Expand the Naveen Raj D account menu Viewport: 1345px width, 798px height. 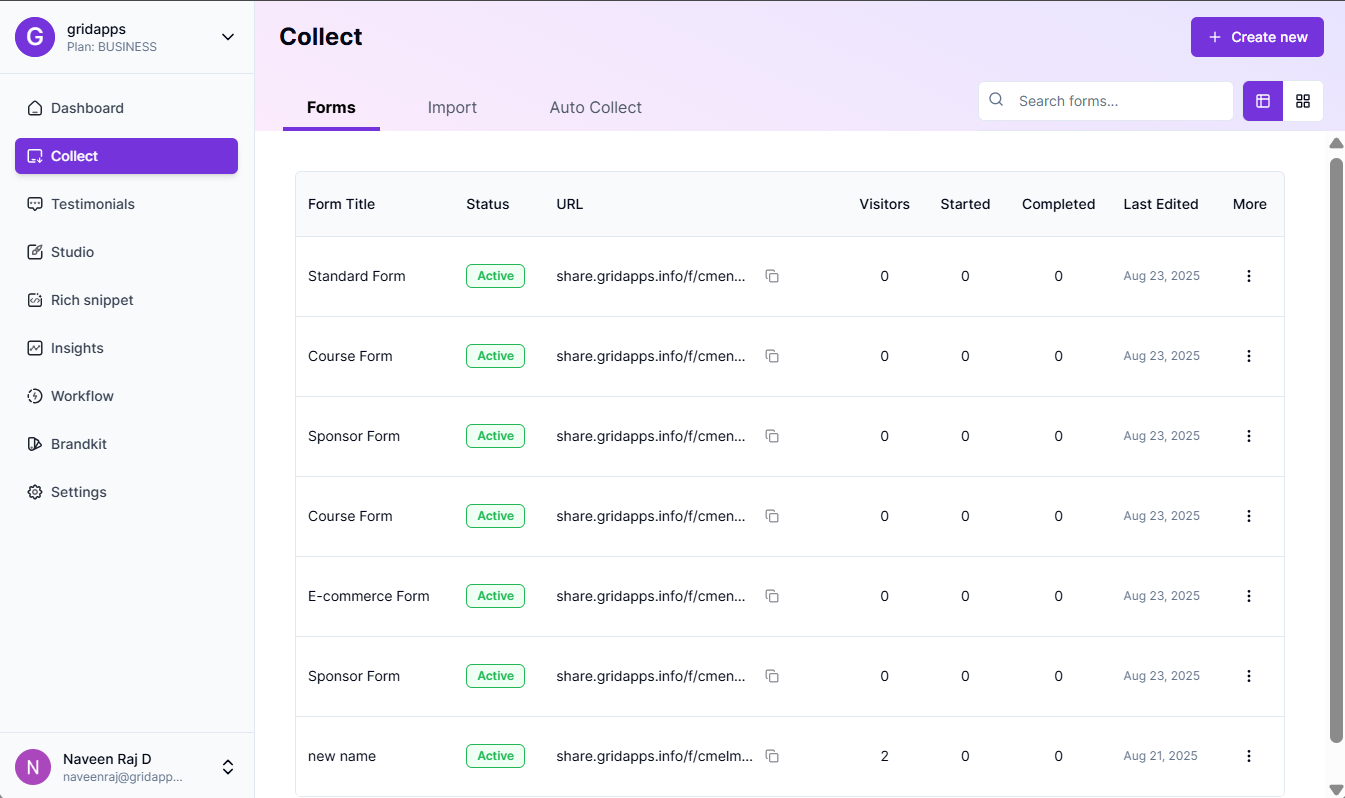[228, 767]
